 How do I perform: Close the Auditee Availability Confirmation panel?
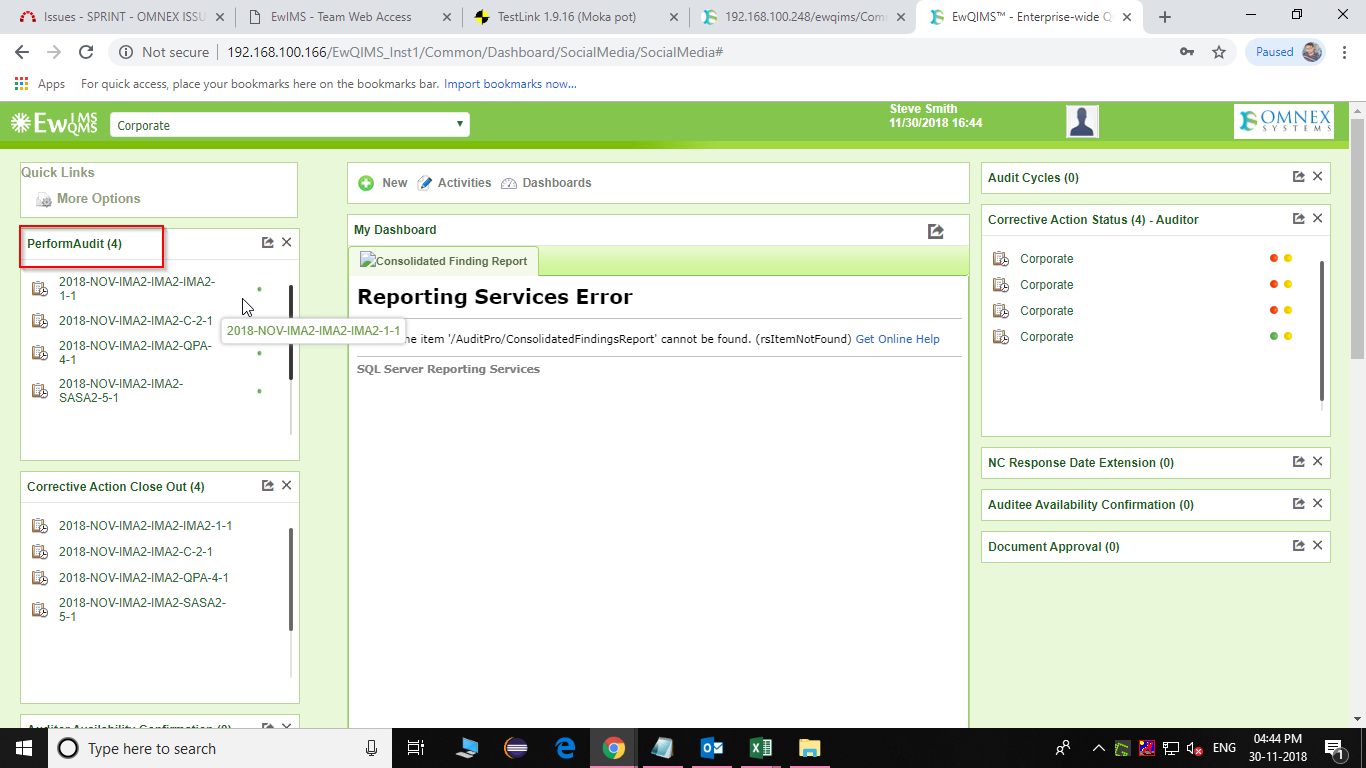[1318, 503]
